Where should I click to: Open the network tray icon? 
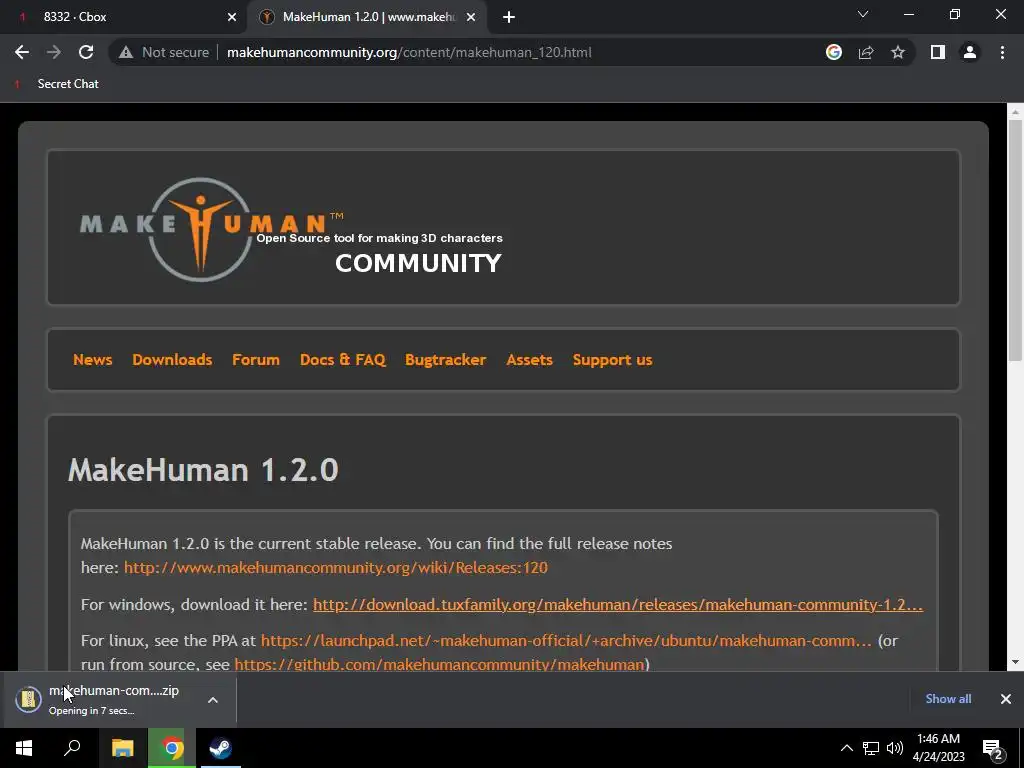point(871,748)
